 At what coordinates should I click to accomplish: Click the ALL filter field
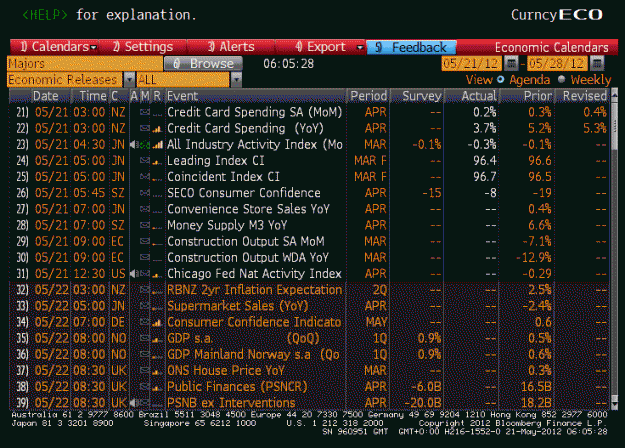(x=183, y=80)
